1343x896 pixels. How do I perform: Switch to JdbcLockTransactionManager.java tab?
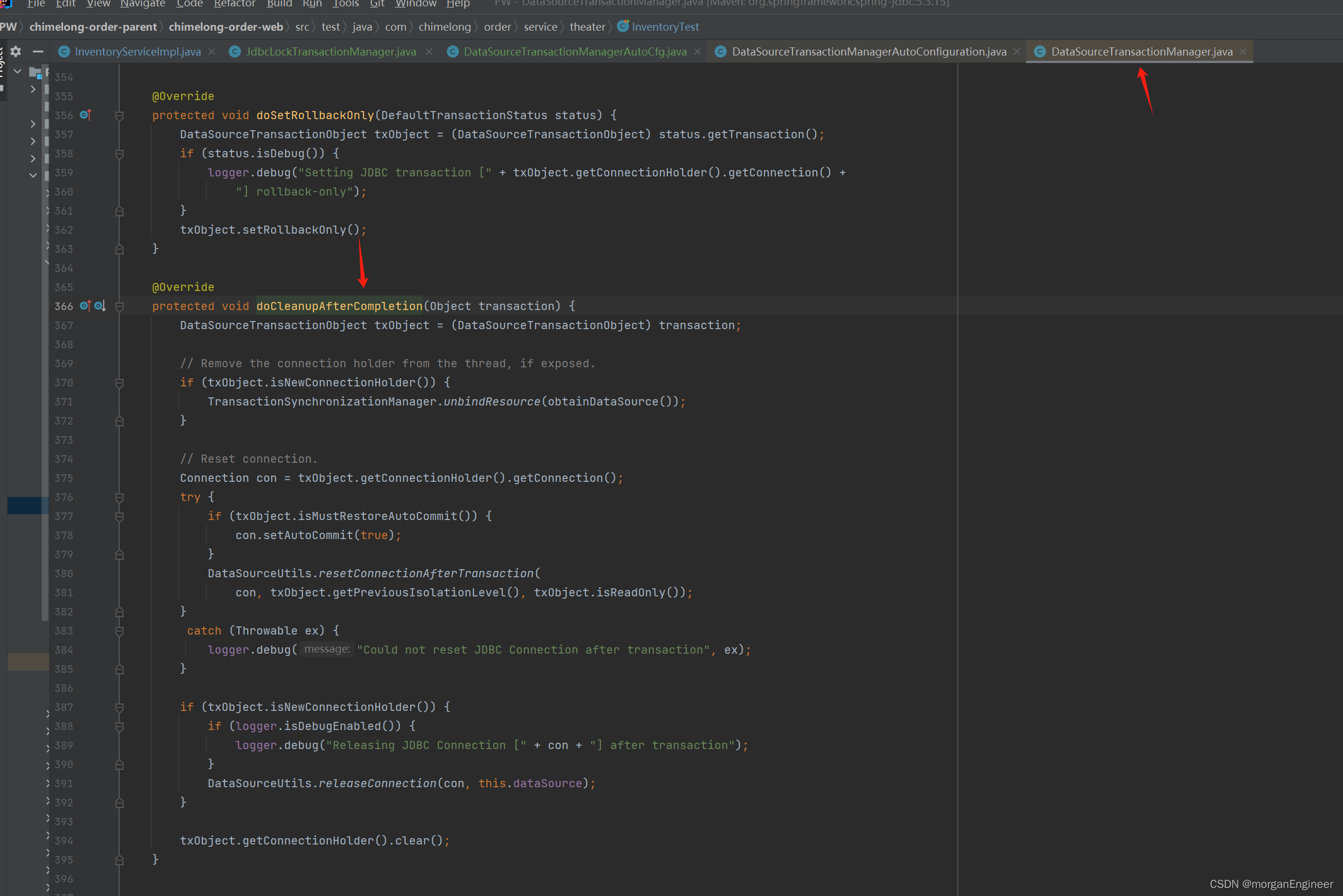point(331,52)
